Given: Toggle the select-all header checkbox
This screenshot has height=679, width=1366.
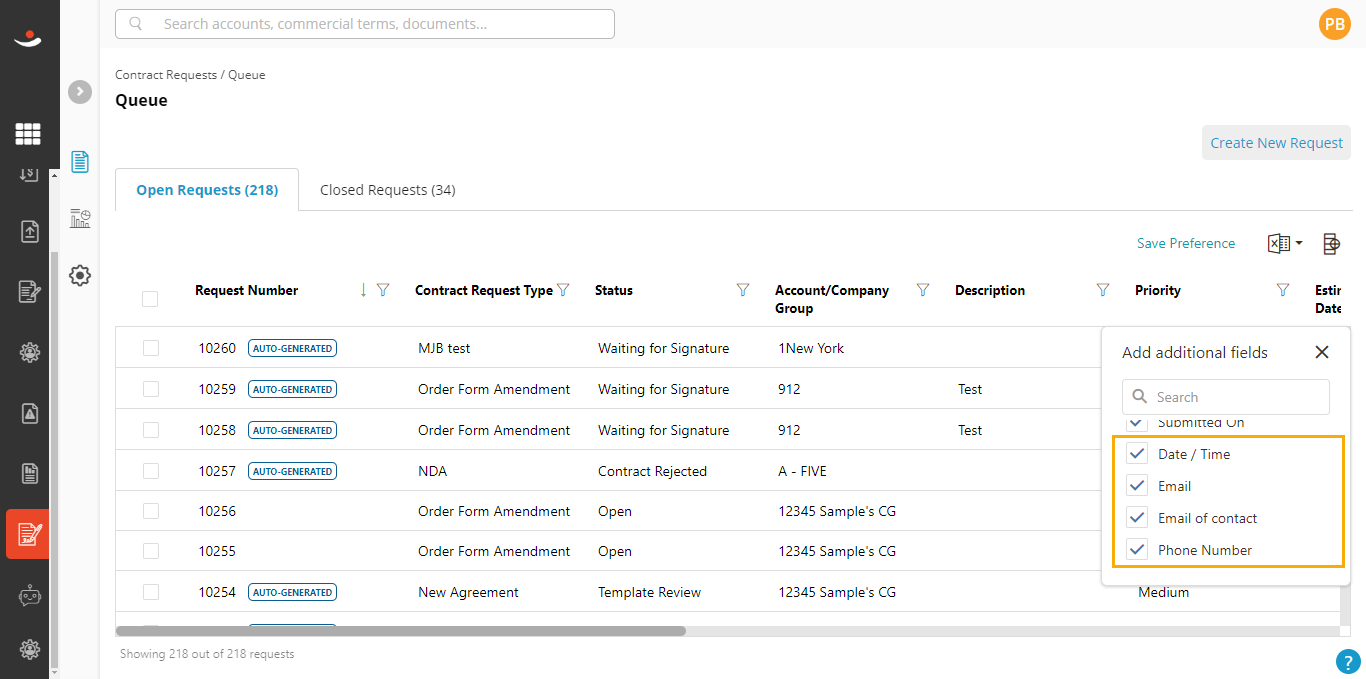Looking at the screenshot, I should (x=150, y=298).
